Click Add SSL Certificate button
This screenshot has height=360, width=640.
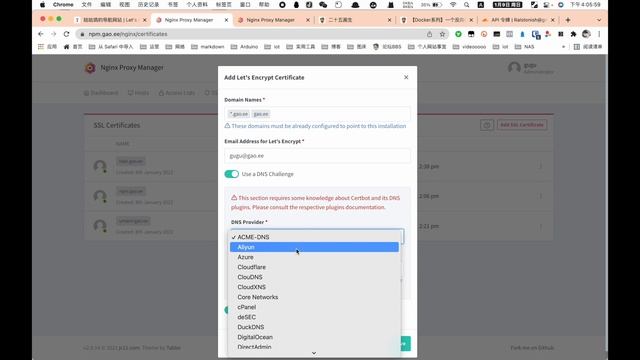(x=522, y=125)
